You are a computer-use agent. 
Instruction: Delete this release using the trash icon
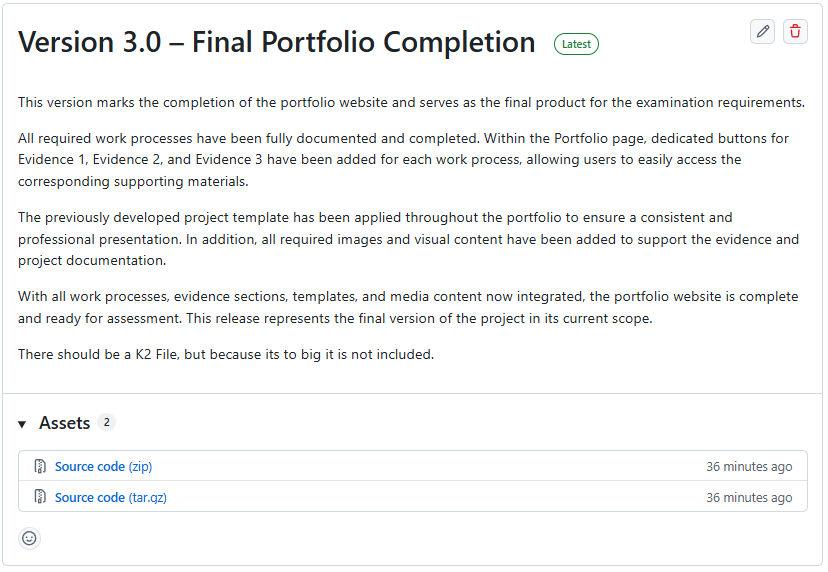(x=795, y=32)
